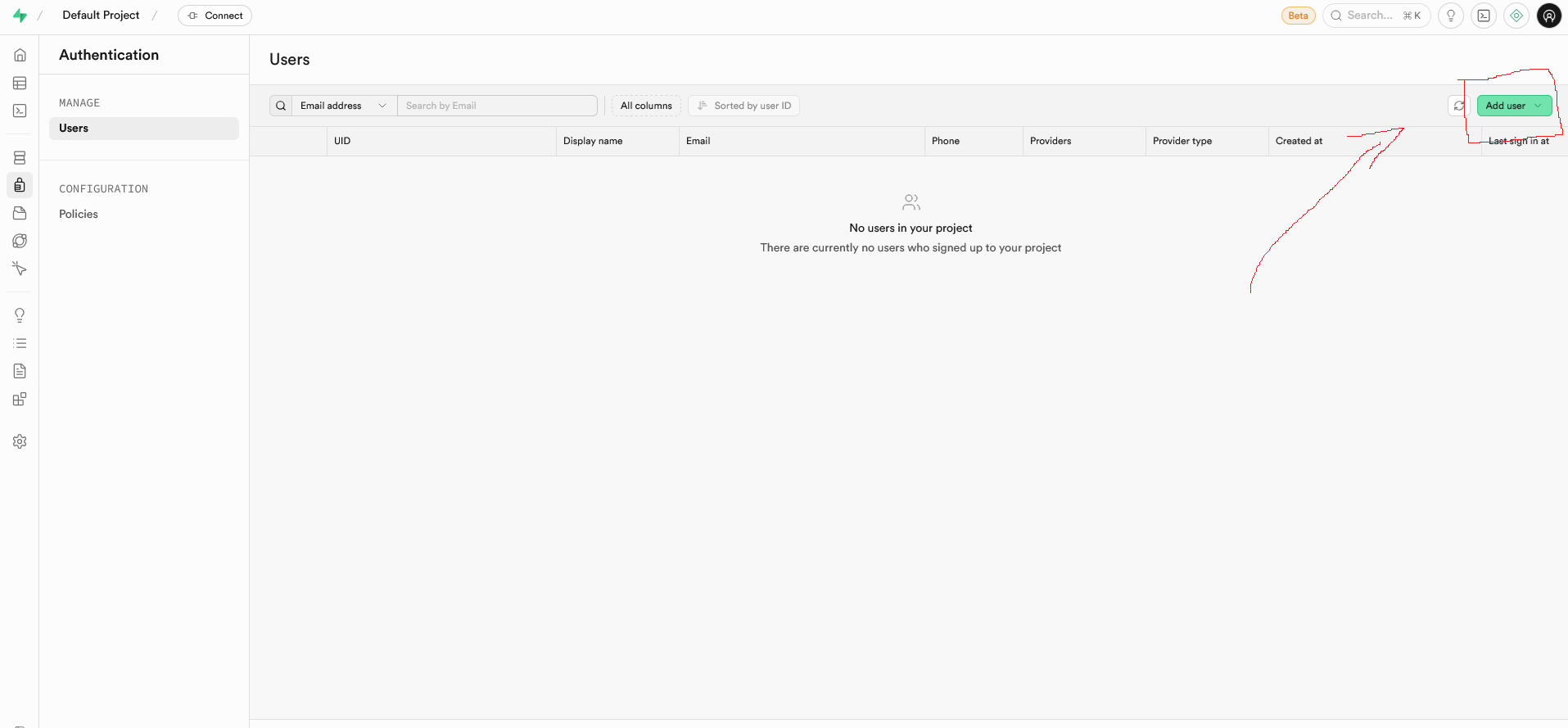Open the Logs list sidebar icon

[x=20, y=343]
